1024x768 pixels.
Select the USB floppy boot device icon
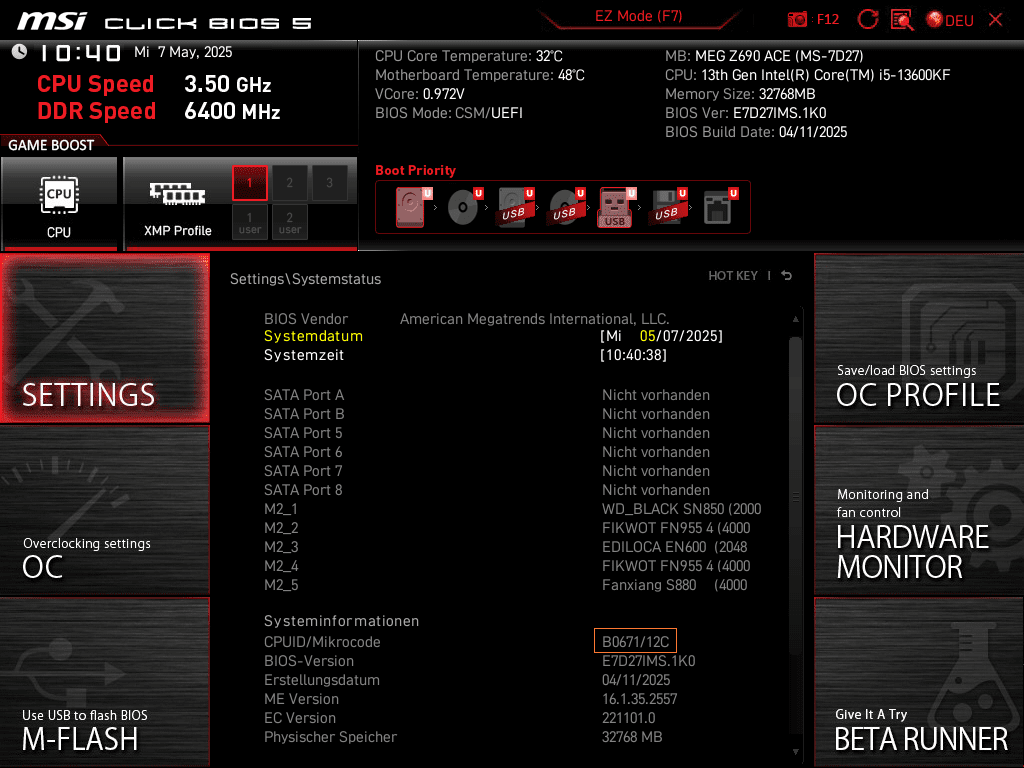[668, 207]
